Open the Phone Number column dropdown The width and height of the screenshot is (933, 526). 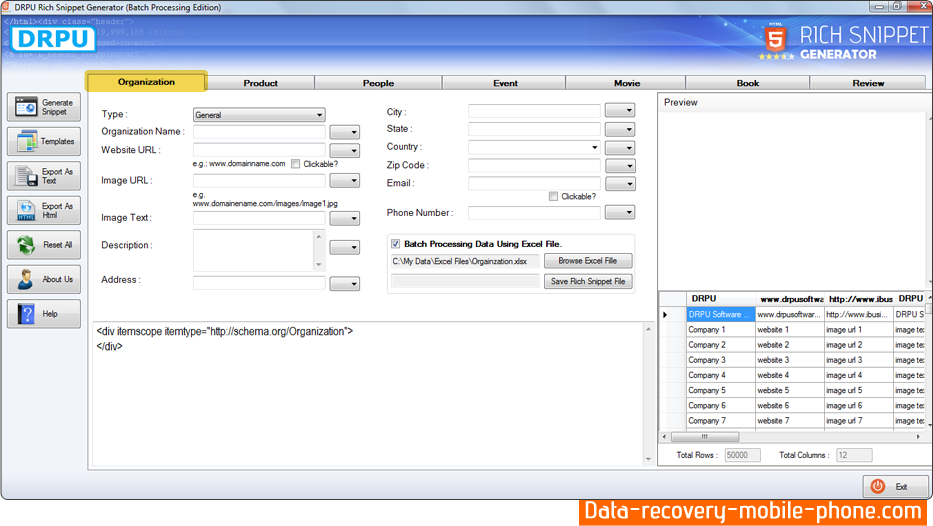click(x=620, y=212)
